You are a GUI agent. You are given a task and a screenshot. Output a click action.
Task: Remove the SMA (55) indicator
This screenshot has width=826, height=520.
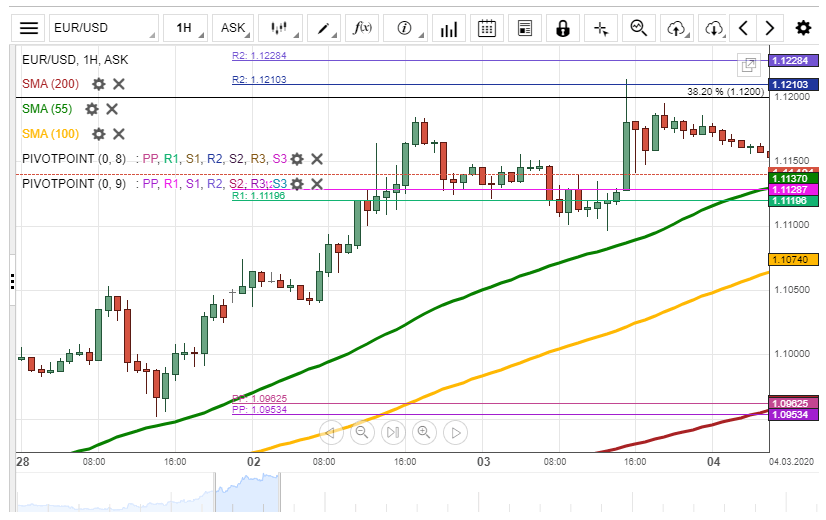click(x=112, y=109)
